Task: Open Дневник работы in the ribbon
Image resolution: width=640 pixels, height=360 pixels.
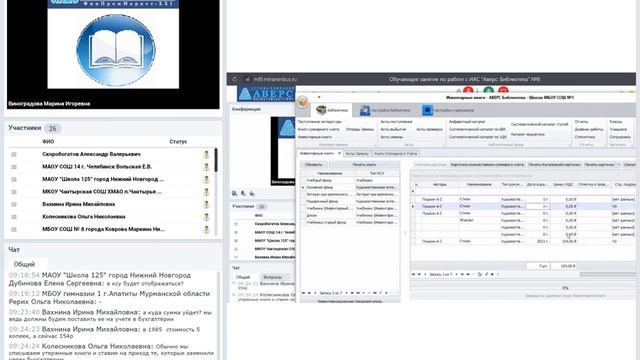Action: coord(589,129)
